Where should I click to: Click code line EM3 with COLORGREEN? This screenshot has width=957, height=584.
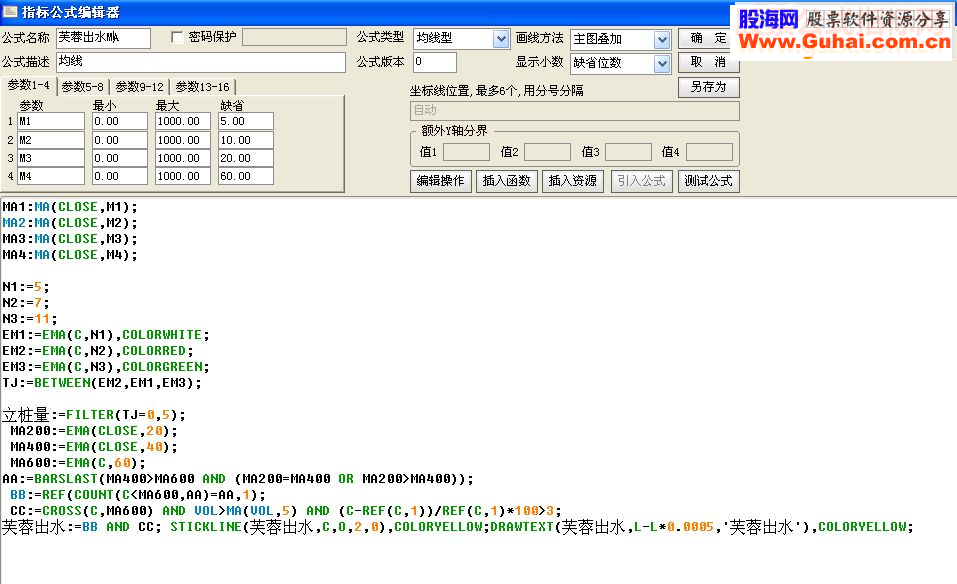tap(106, 367)
